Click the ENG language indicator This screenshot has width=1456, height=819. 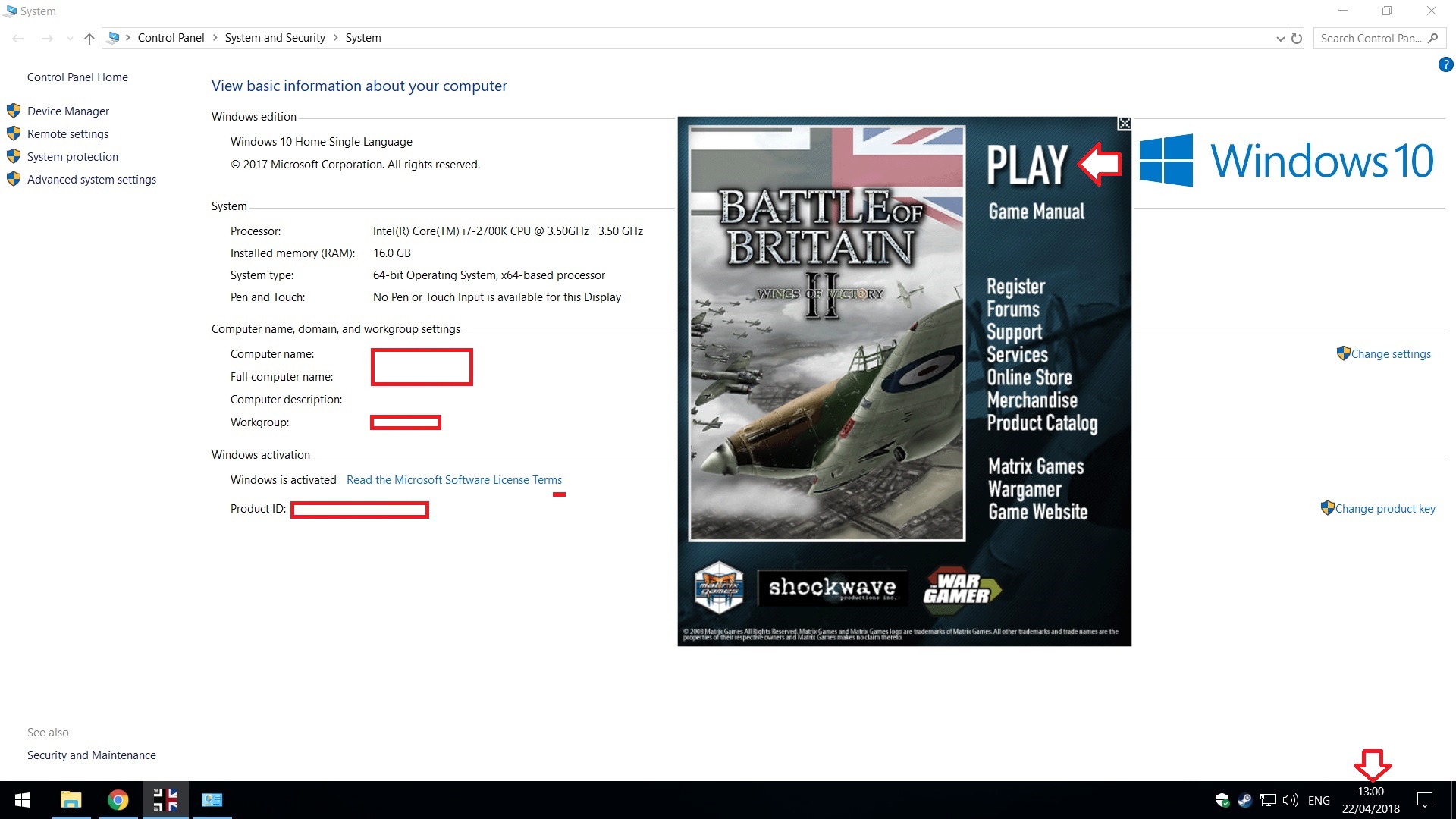click(x=1319, y=800)
